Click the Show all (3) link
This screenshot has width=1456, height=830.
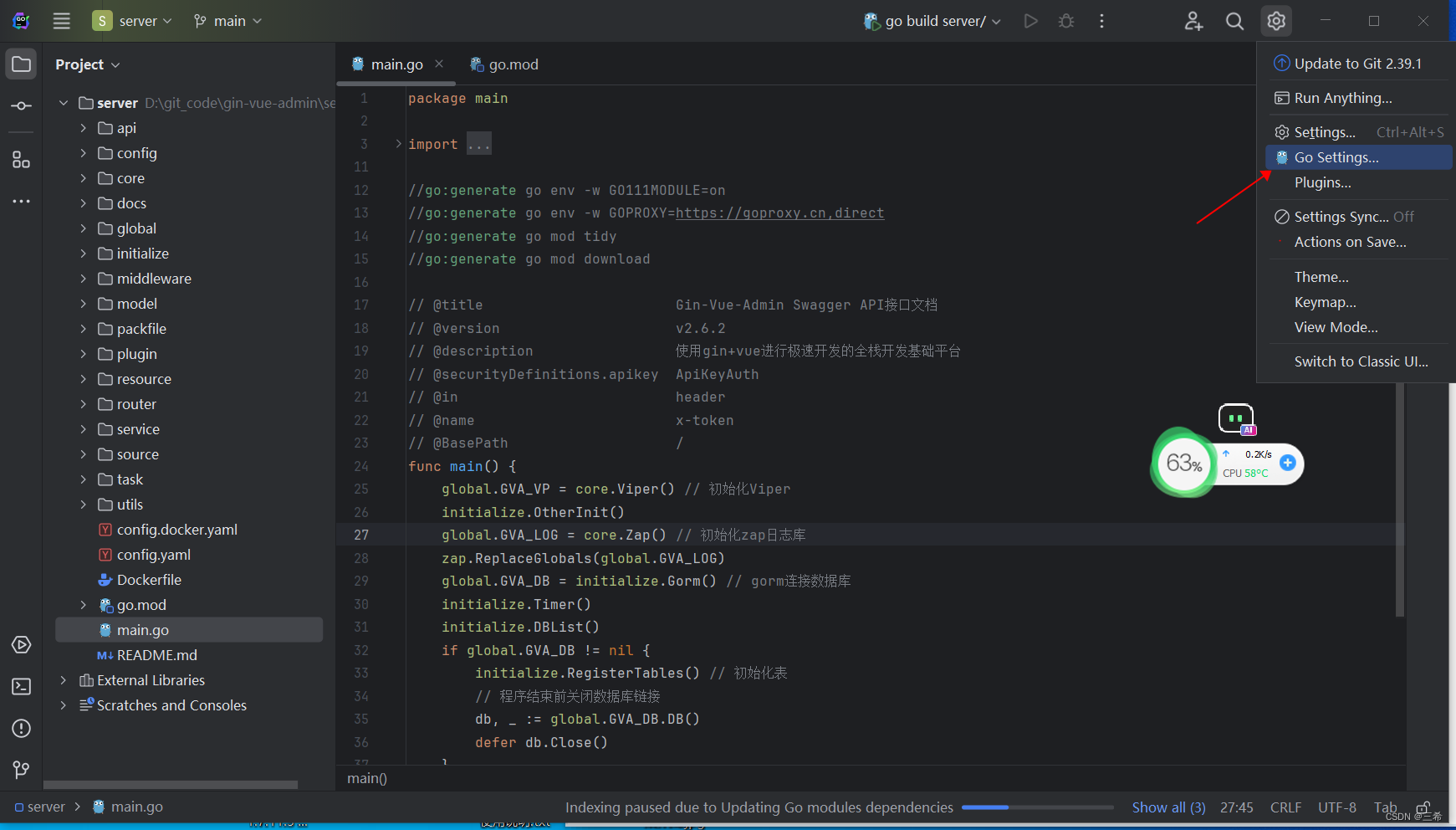(1168, 807)
